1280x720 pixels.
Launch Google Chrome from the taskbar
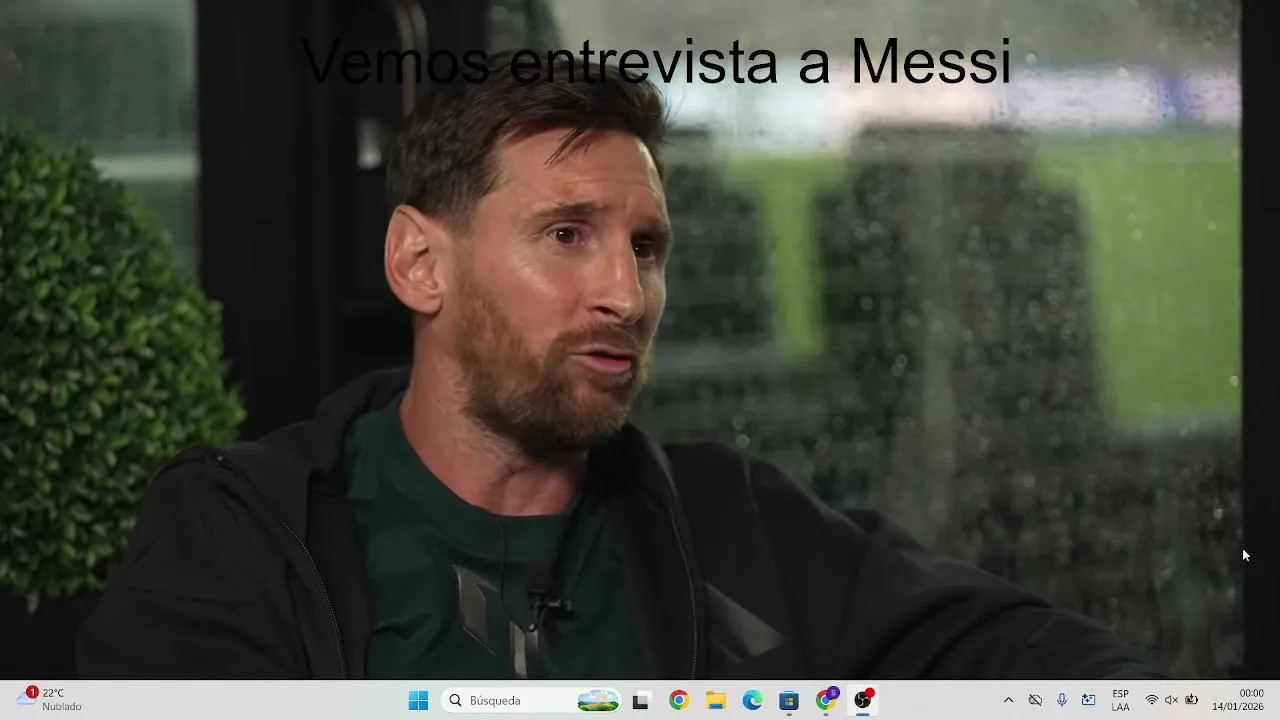[679, 701]
